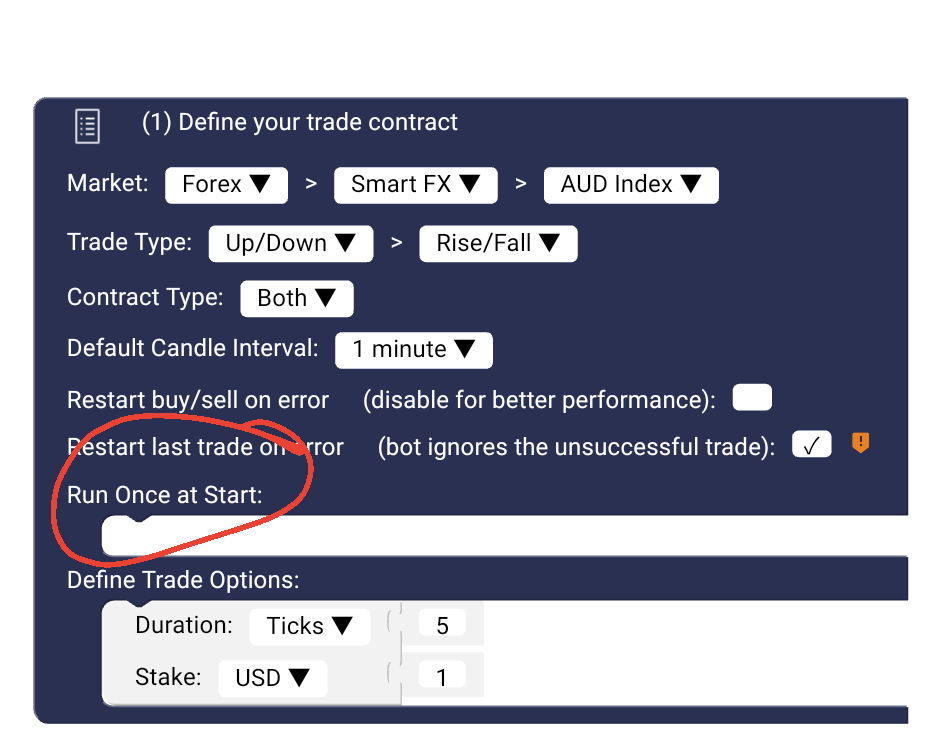This screenshot has width=952, height=745.
Task: Open the Contract Type dropdown set to Both
Action: tap(296, 298)
